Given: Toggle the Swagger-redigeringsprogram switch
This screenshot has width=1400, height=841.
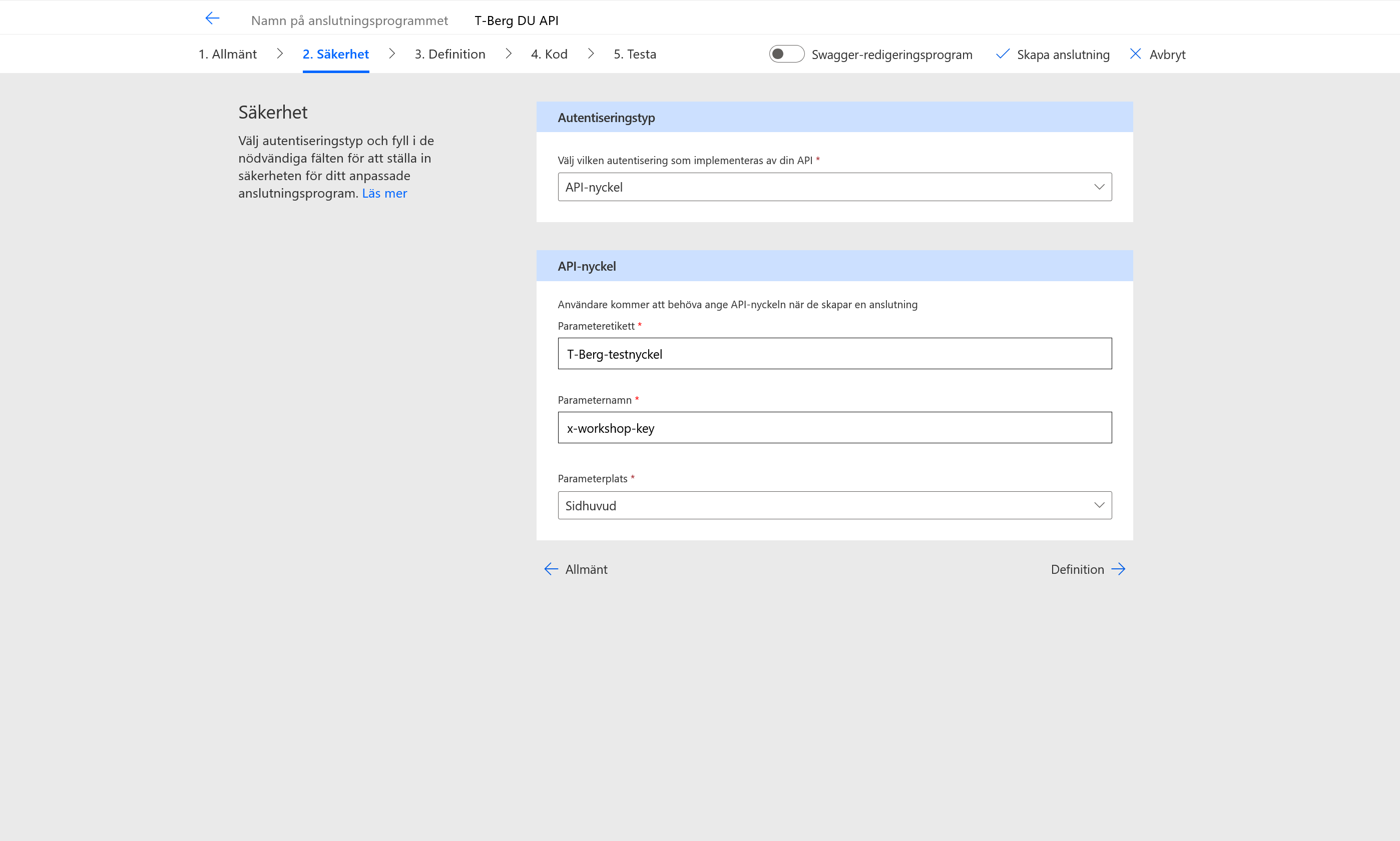Looking at the screenshot, I should [786, 54].
